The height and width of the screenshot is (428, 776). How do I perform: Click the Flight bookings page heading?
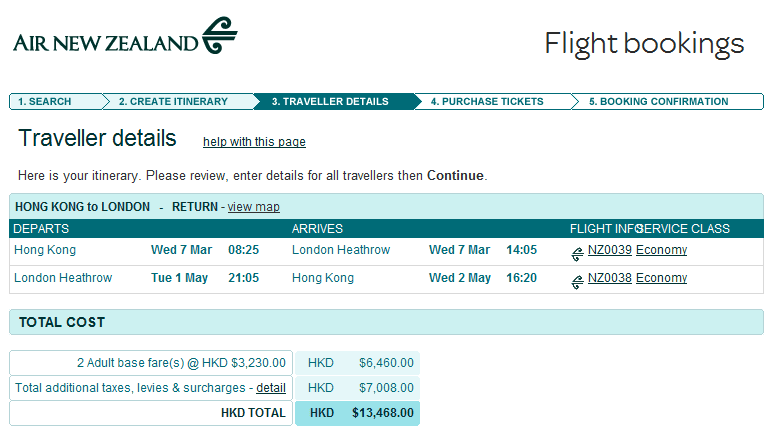tap(644, 44)
